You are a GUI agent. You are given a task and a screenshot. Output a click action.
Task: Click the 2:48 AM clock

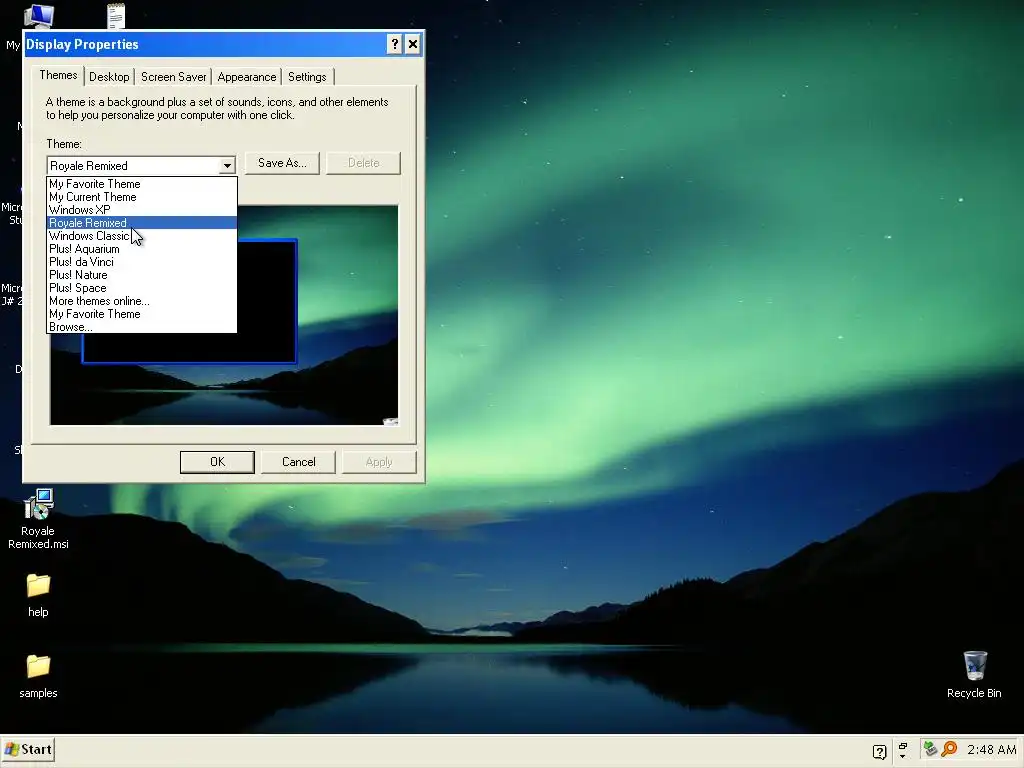[991, 750]
